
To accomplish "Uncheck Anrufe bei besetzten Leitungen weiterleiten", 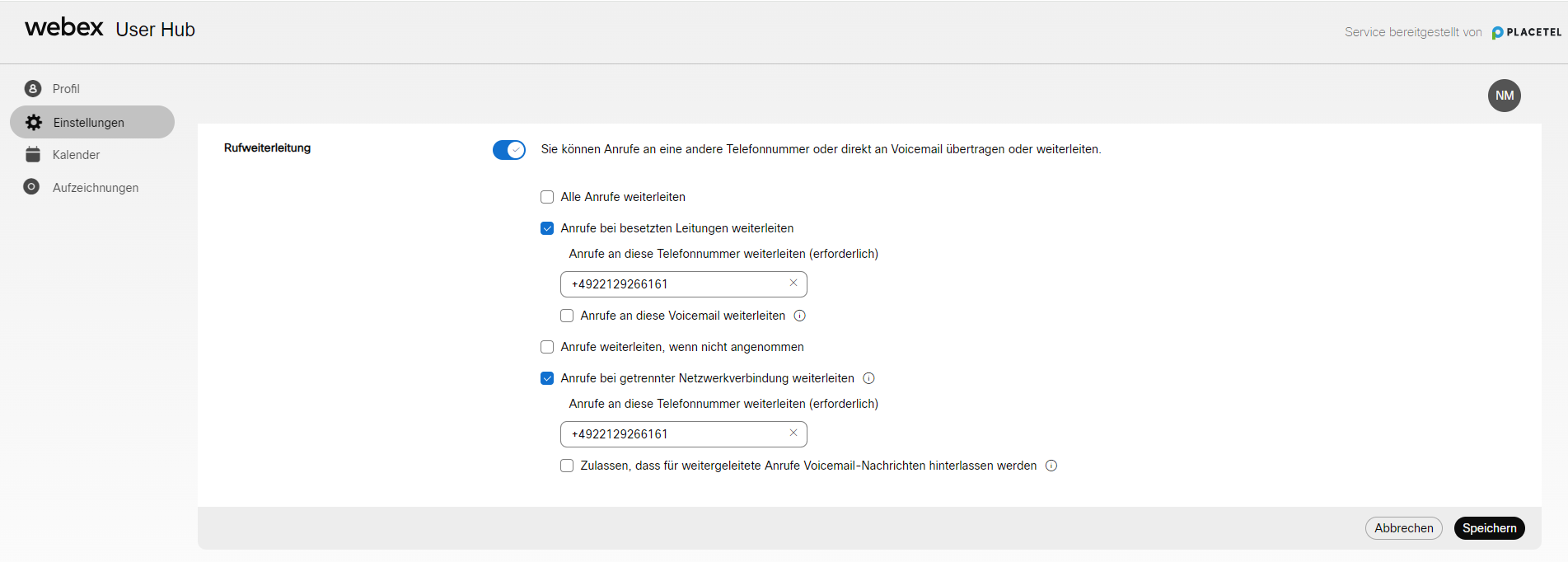I will pos(547,228).
